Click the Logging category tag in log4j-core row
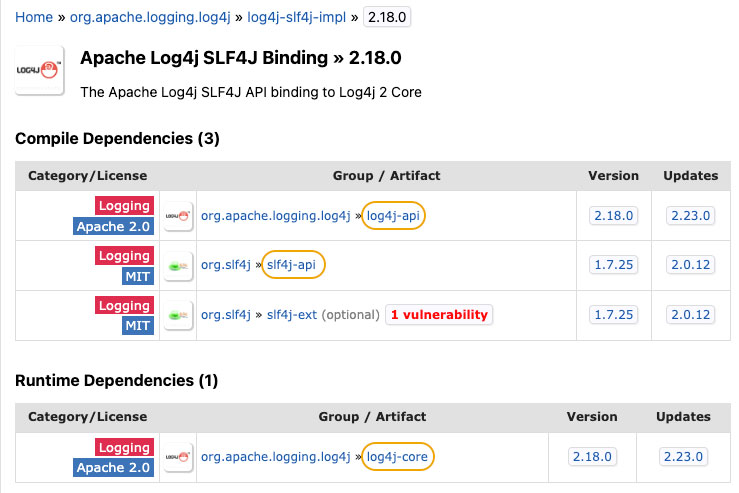This screenshot has height=493, width=739. 124,447
